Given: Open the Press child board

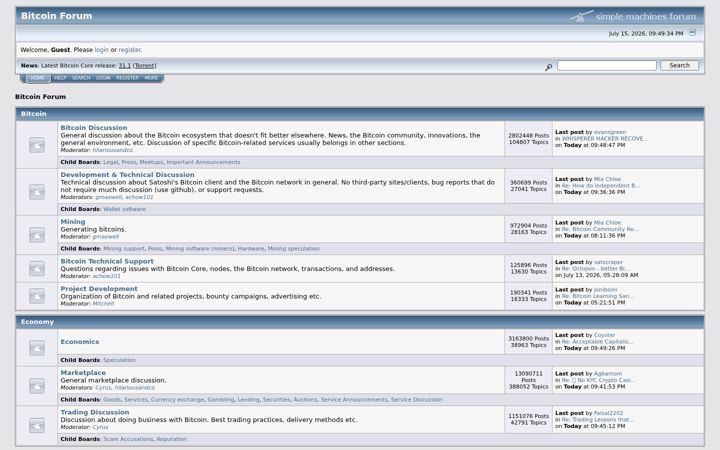Looking at the screenshot, I should pyautogui.click(x=129, y=162).
